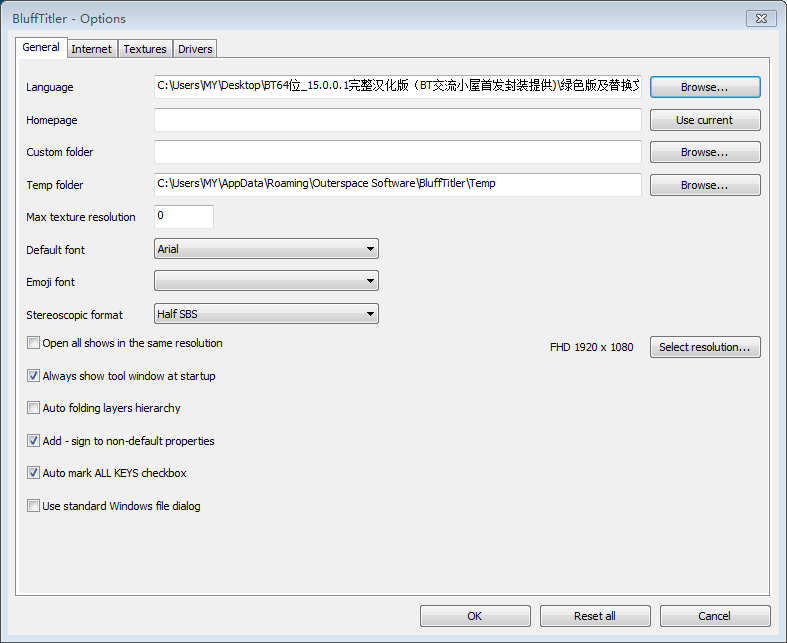Select the Drivers tab
This screenshot has width=787, height=643.
[195, 49]
